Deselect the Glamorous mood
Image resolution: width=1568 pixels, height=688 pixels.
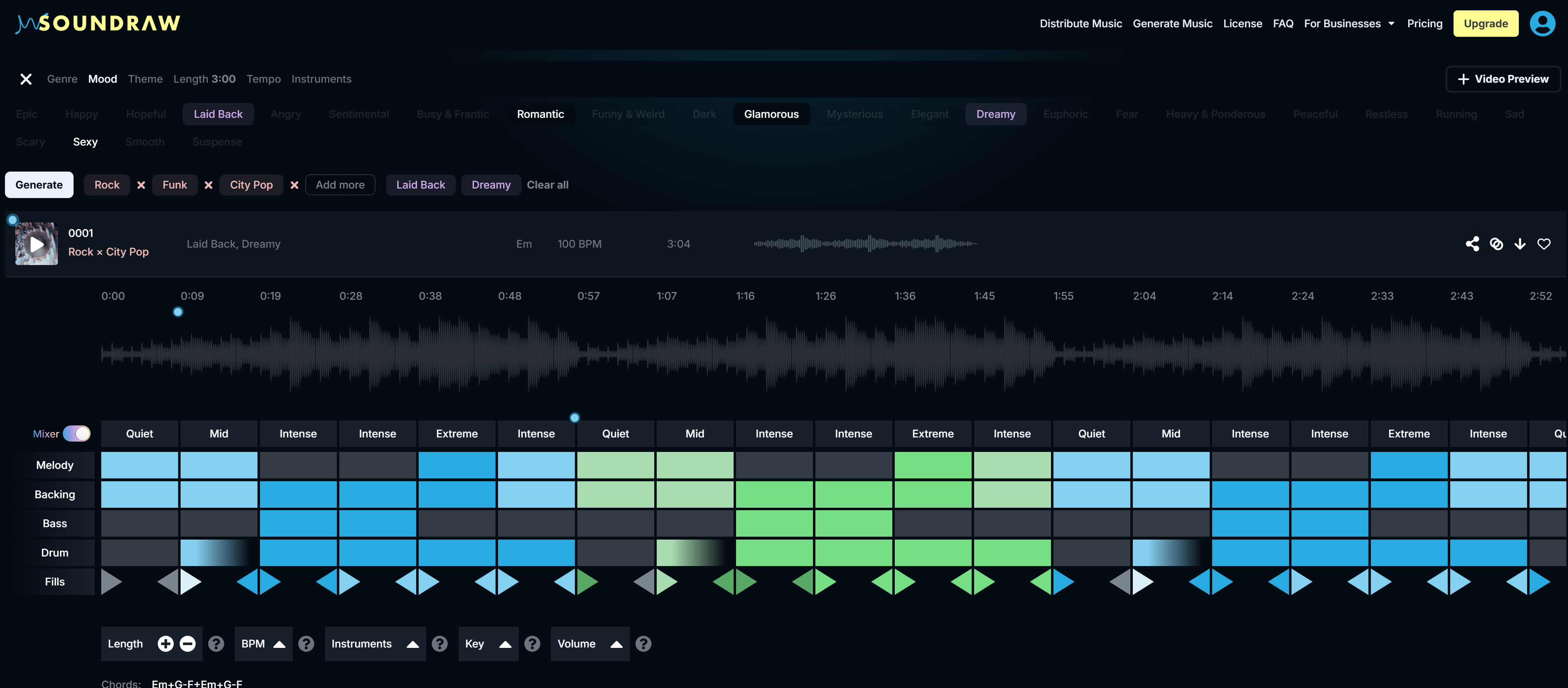click(x=771, y=114)
